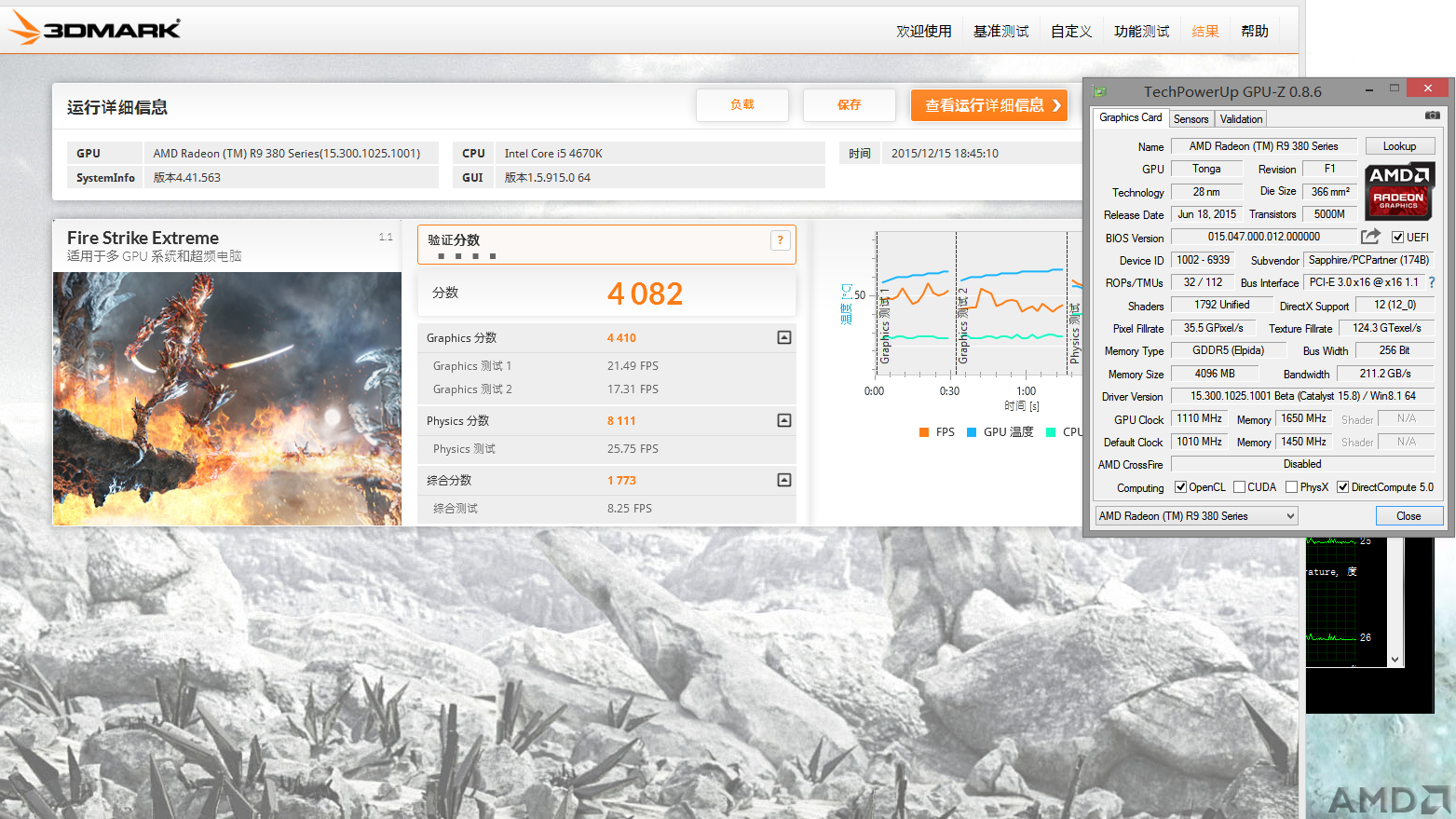Collapse the Graphics 分数 section

784,337
